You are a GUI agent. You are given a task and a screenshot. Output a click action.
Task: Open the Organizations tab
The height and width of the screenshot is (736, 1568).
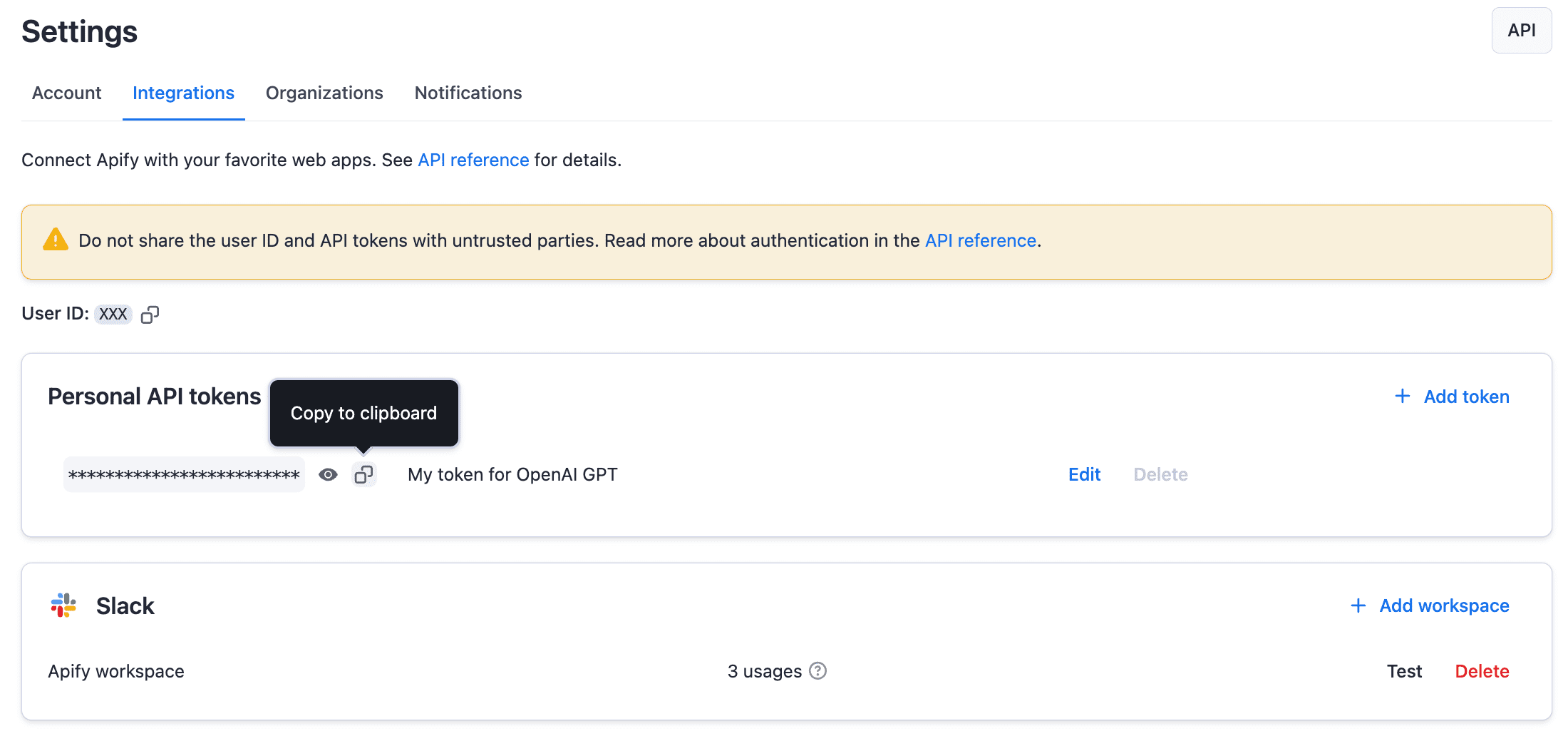tap(324, 93)
